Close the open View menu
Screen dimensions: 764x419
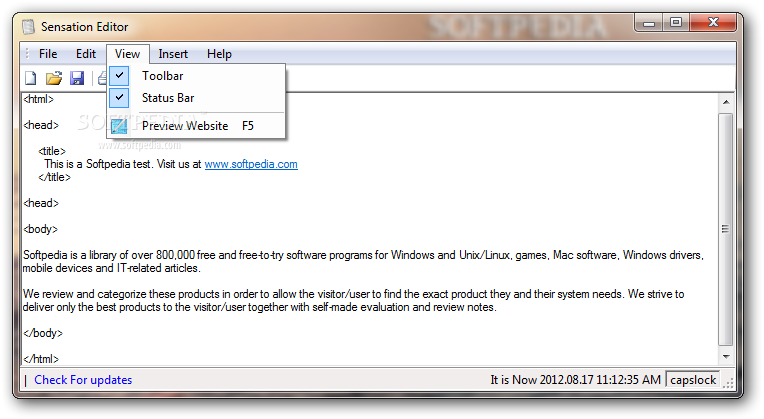tap(128, 54)
